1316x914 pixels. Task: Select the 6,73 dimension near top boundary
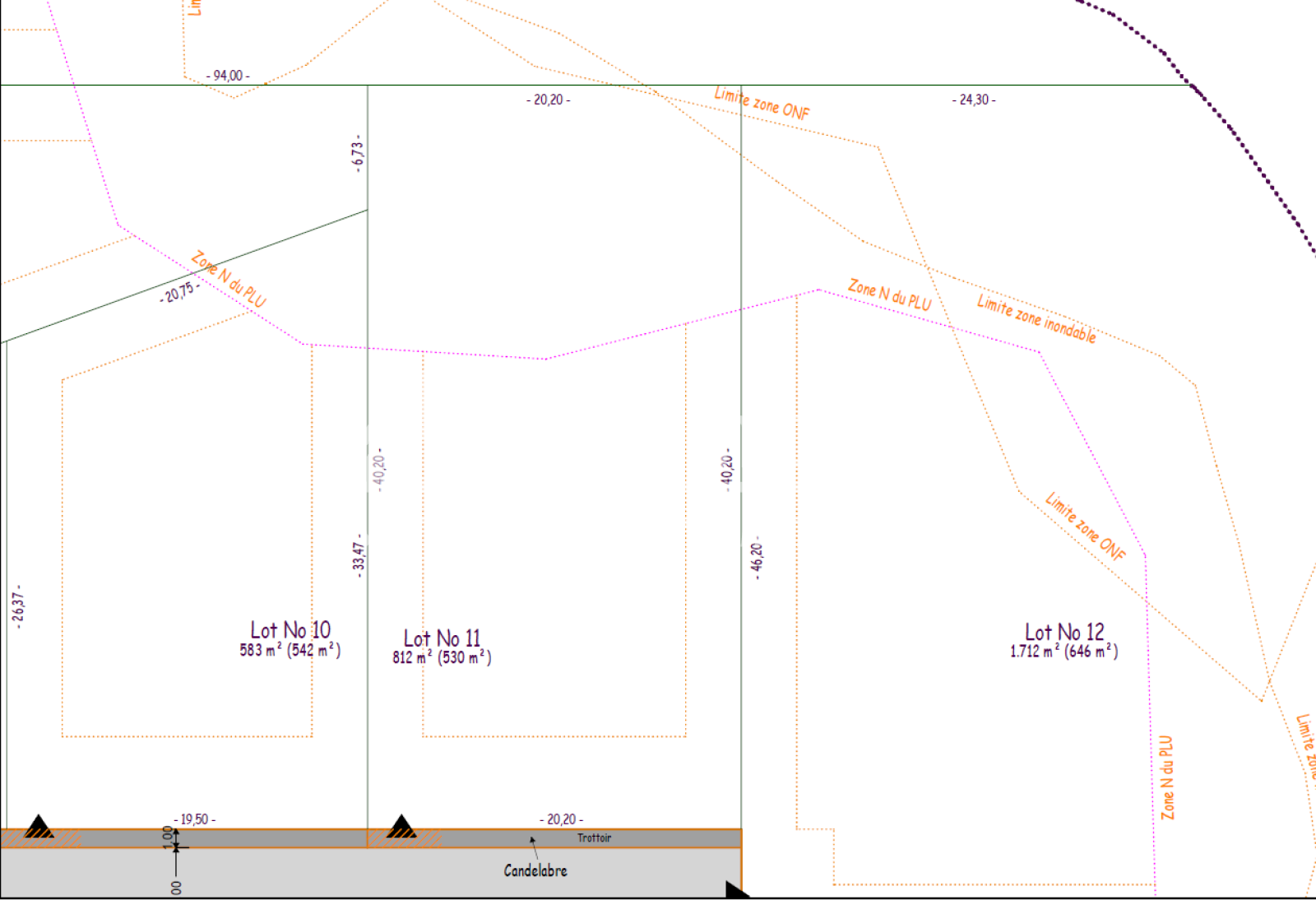357,153
